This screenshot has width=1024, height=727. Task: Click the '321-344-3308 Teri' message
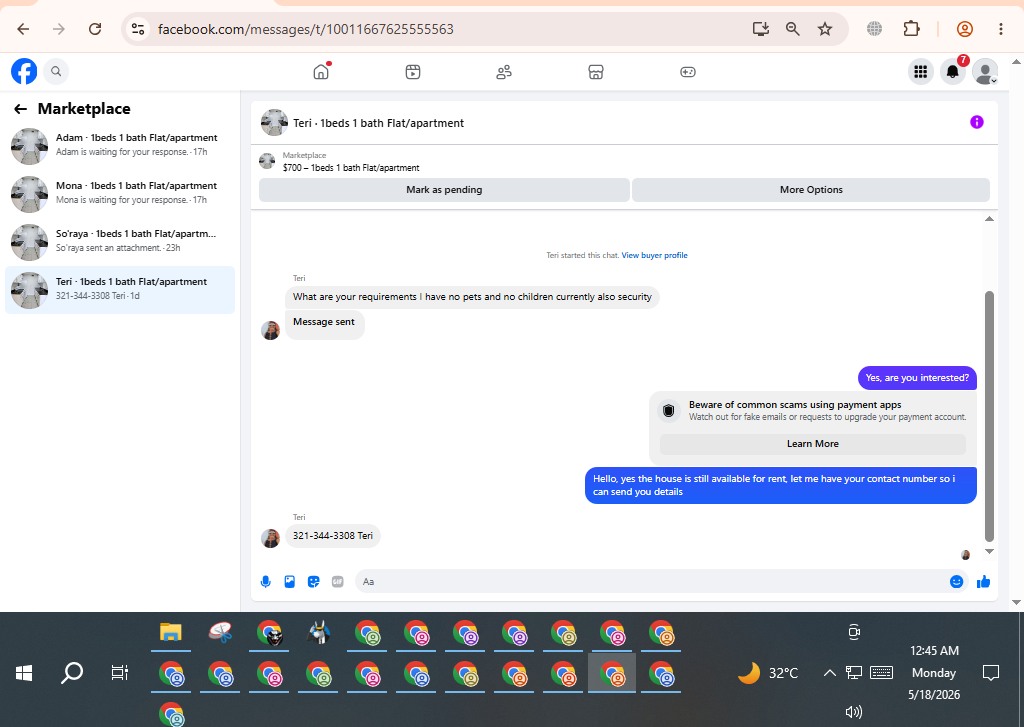tap(333, 536)
